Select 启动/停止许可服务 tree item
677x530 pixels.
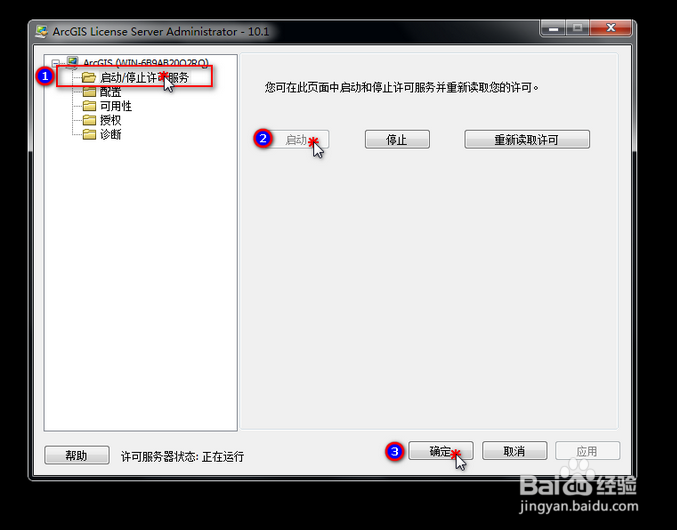(x=145, y=78)
